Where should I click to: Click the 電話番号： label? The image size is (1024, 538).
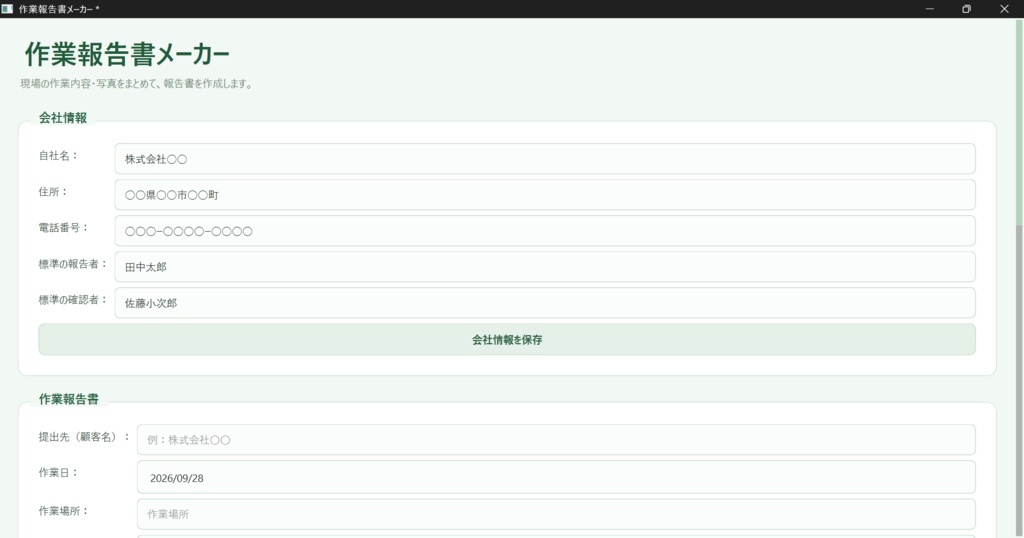[64, 227]
